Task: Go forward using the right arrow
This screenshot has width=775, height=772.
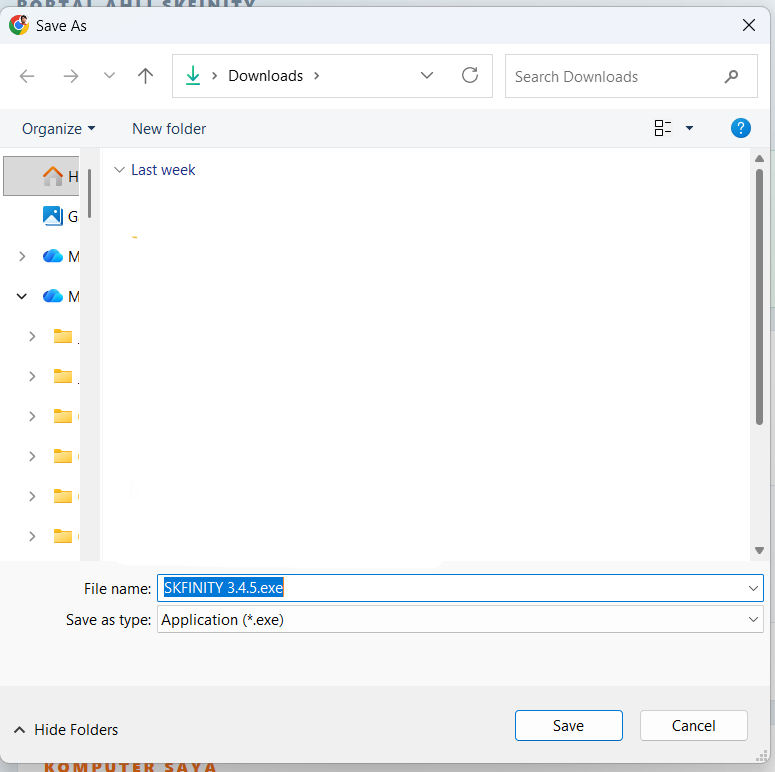Action: tap(71, 76)
